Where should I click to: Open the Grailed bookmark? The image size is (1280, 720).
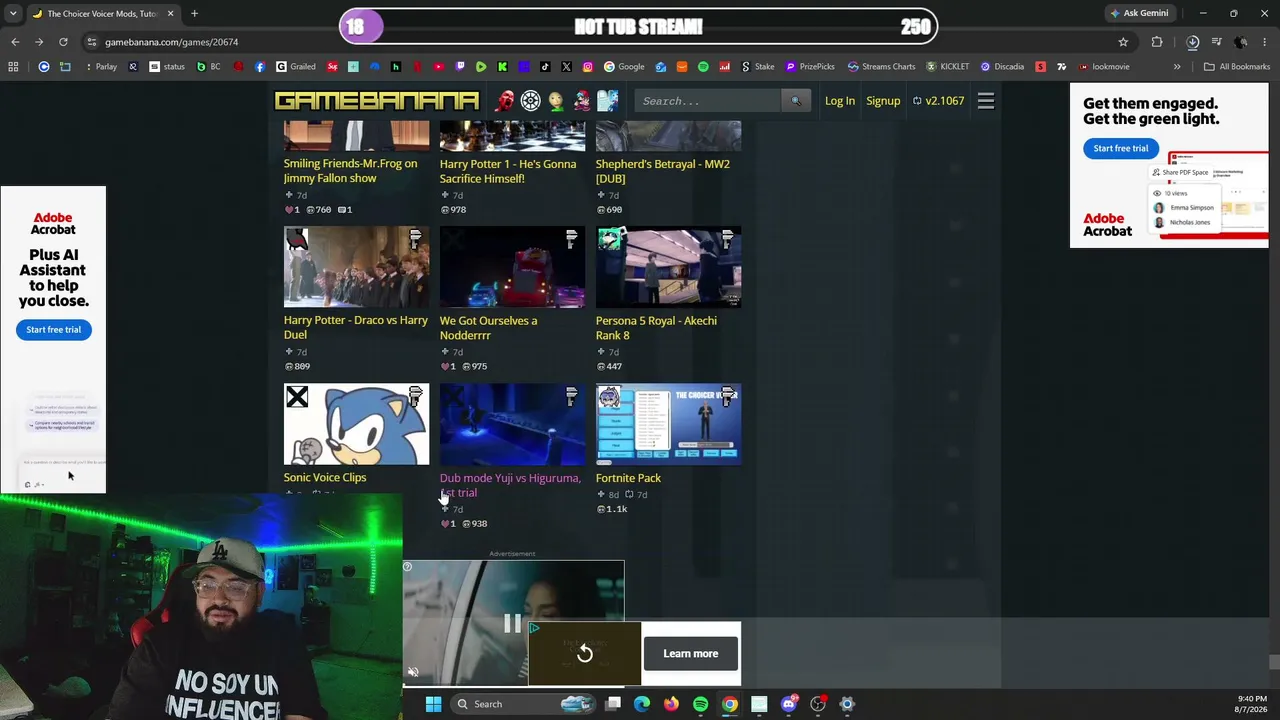(x=295, y=67)
